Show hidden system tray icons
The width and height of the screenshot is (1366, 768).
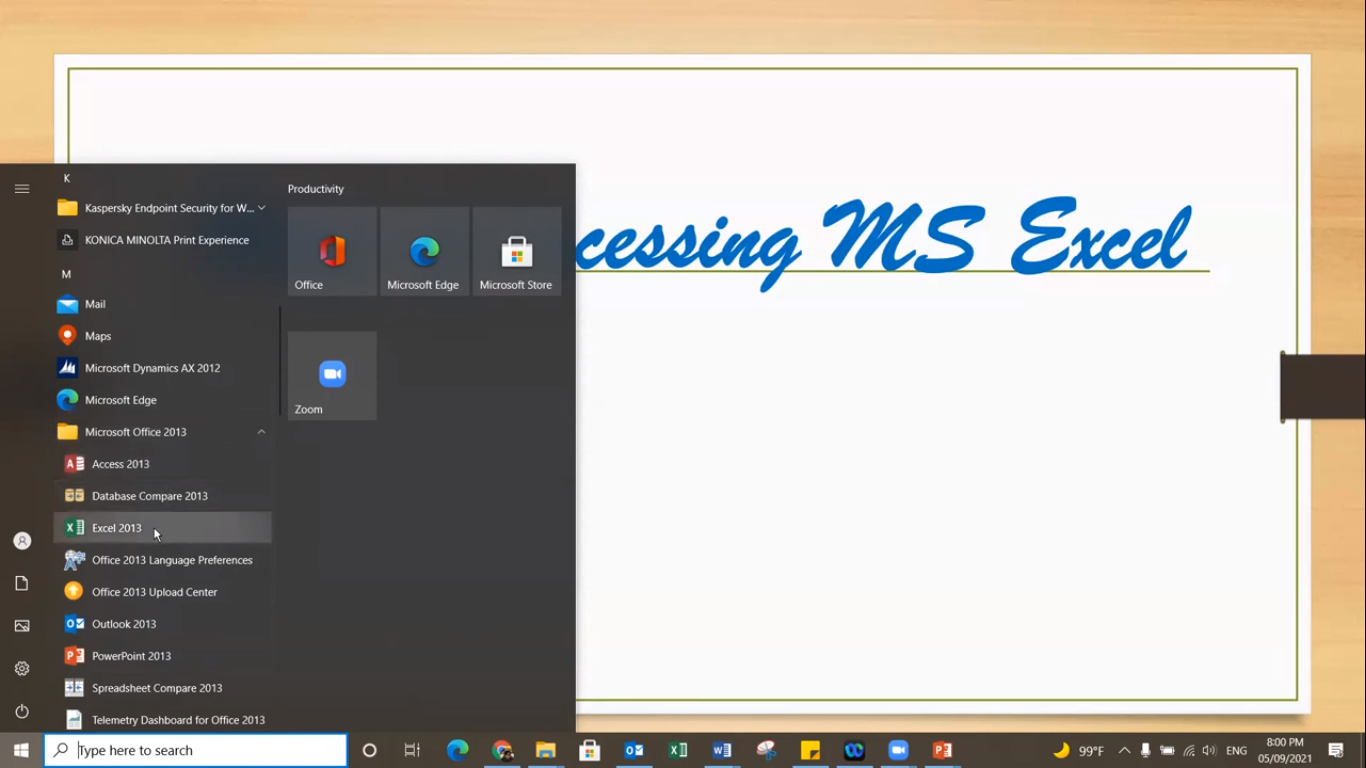[1124, 750]
